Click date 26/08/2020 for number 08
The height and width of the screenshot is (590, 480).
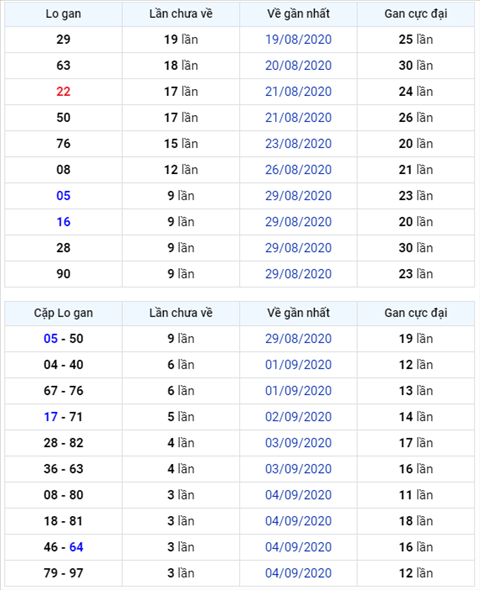[x=298, y=170]
